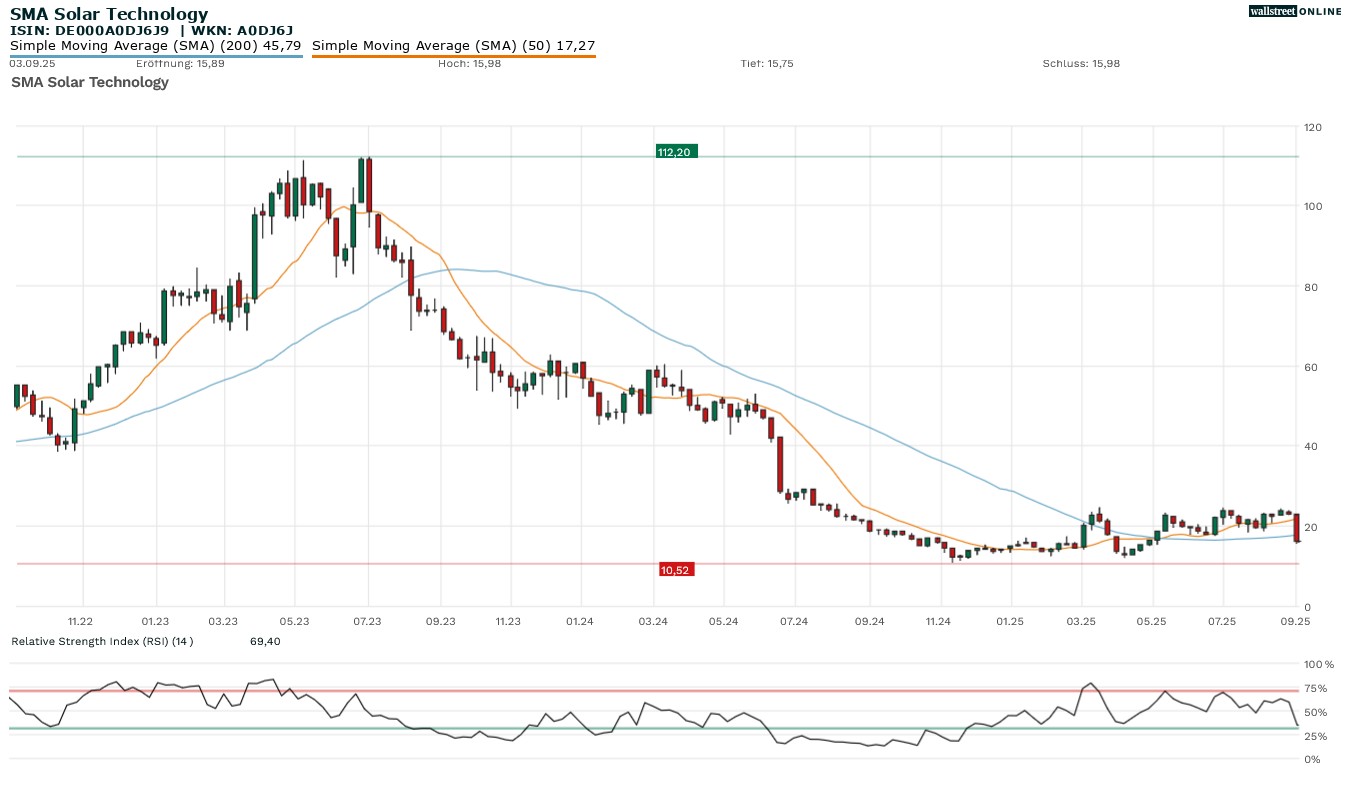This screenshot has width=1349, height=786.
Task: Click the 03.25 date axis label
Action: pyautogui.click(x=1081, y=622)
